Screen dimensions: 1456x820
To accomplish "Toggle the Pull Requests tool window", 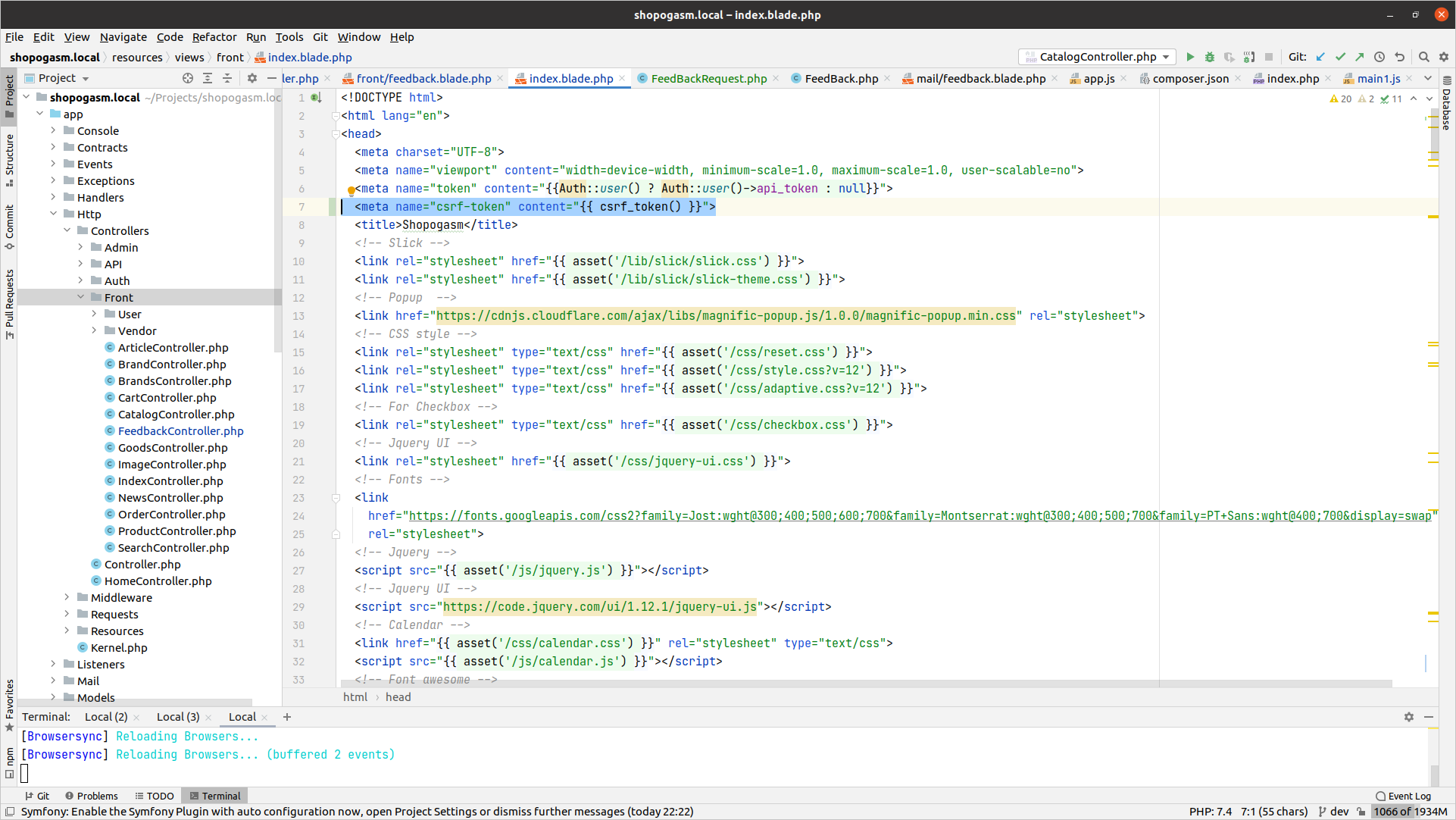I will pyautogui.click(x=9, y=304).
